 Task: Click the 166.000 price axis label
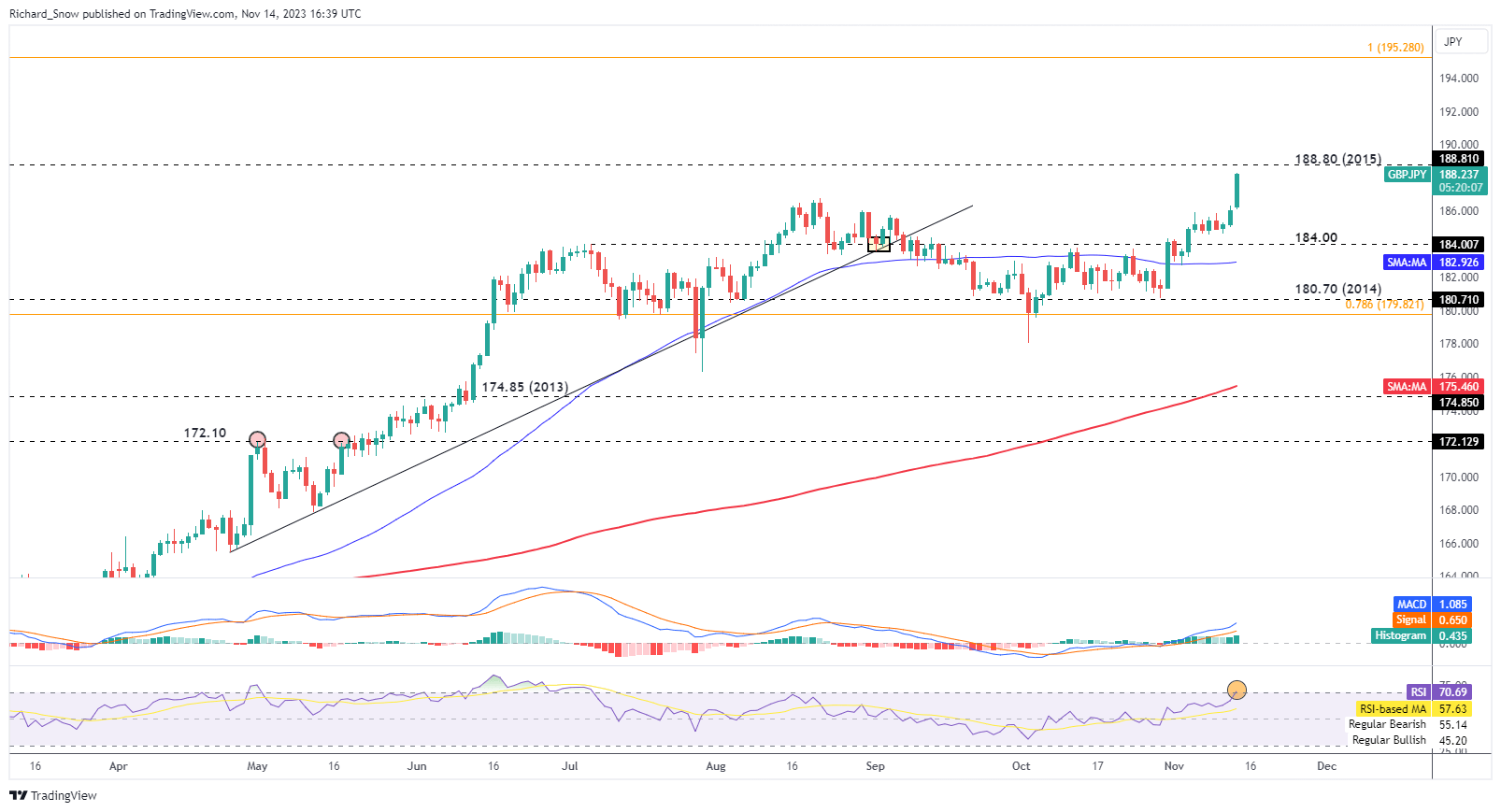1459,544
